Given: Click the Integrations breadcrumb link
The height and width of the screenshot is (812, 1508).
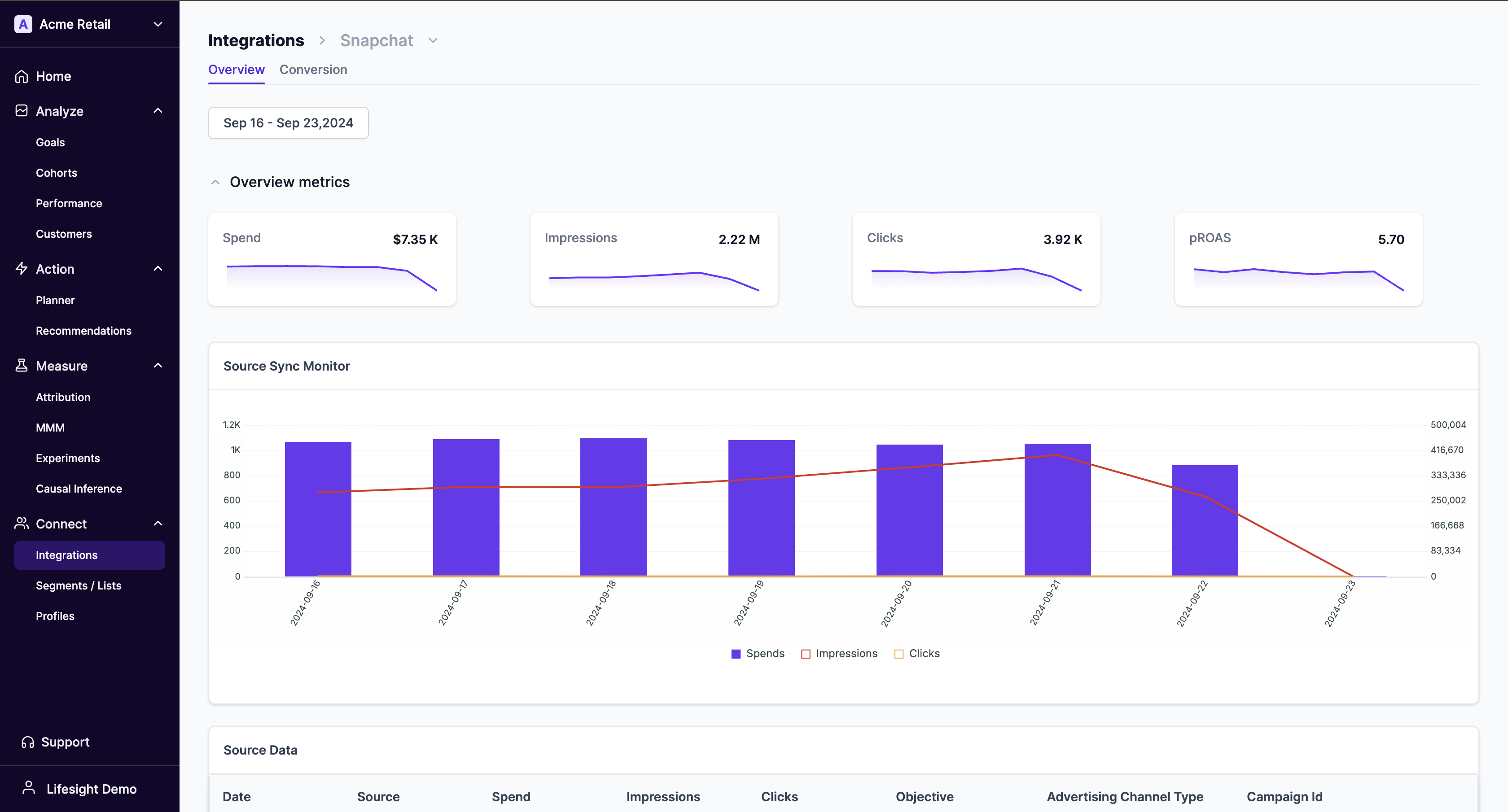Looking at the screenshot, I should (x=256, y=40).
